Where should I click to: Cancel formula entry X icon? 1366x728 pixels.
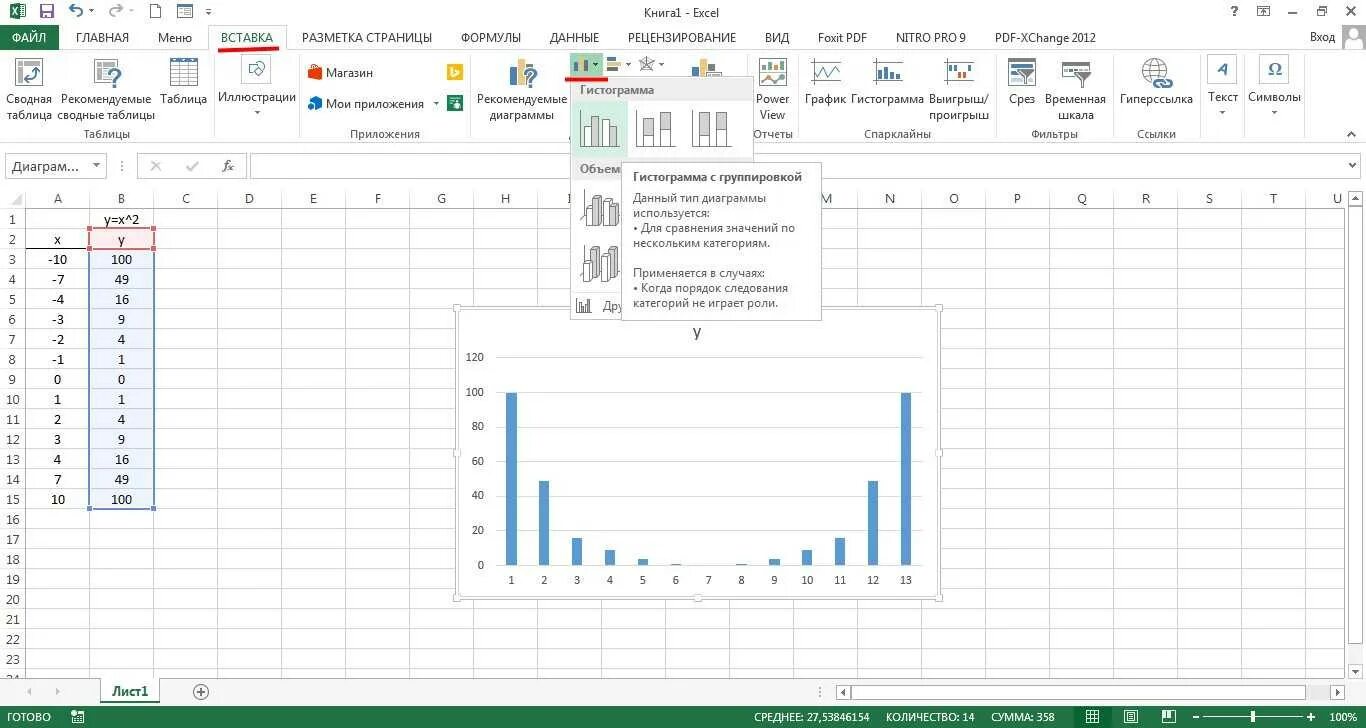pos(158,166)
